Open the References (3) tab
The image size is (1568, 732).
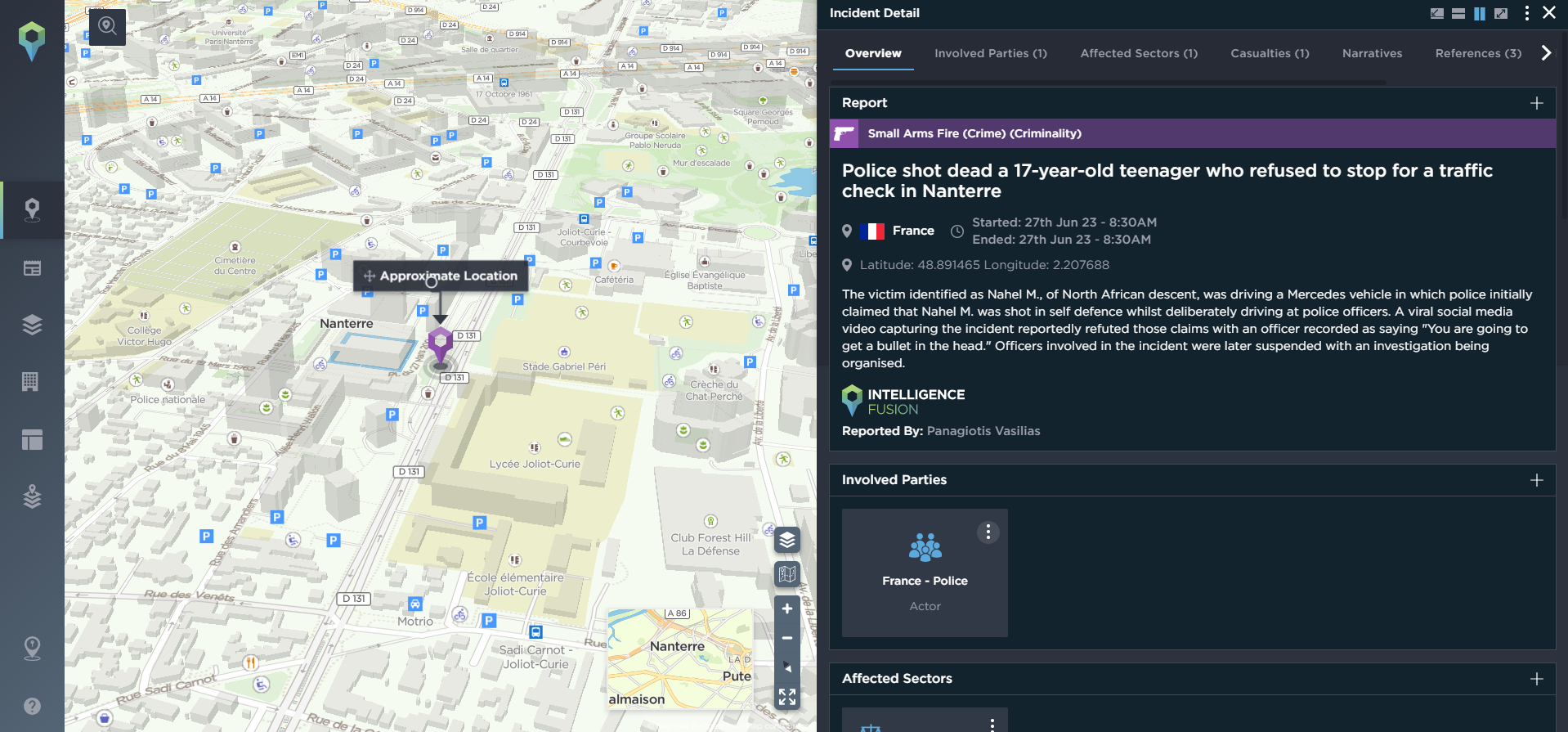coord(1478,53)
